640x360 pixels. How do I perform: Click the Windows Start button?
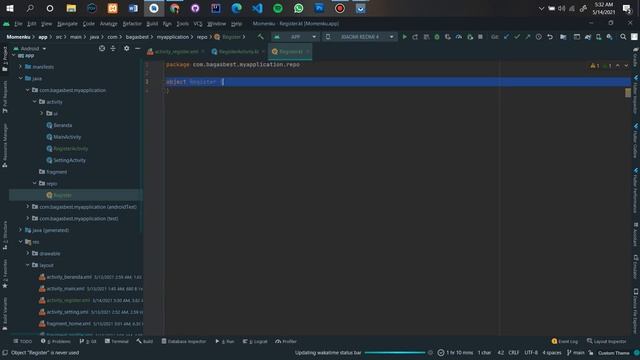click(x=10, y=8)
